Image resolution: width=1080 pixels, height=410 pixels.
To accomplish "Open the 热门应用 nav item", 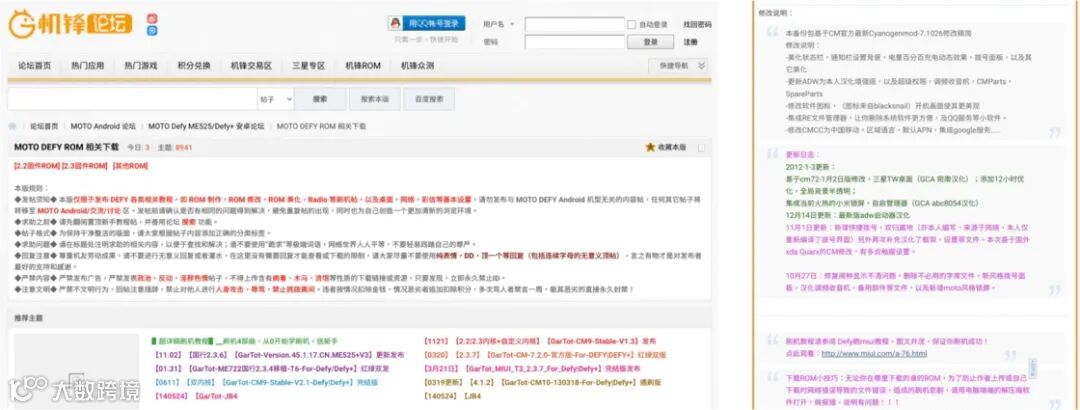I will [x=87, y=65].
